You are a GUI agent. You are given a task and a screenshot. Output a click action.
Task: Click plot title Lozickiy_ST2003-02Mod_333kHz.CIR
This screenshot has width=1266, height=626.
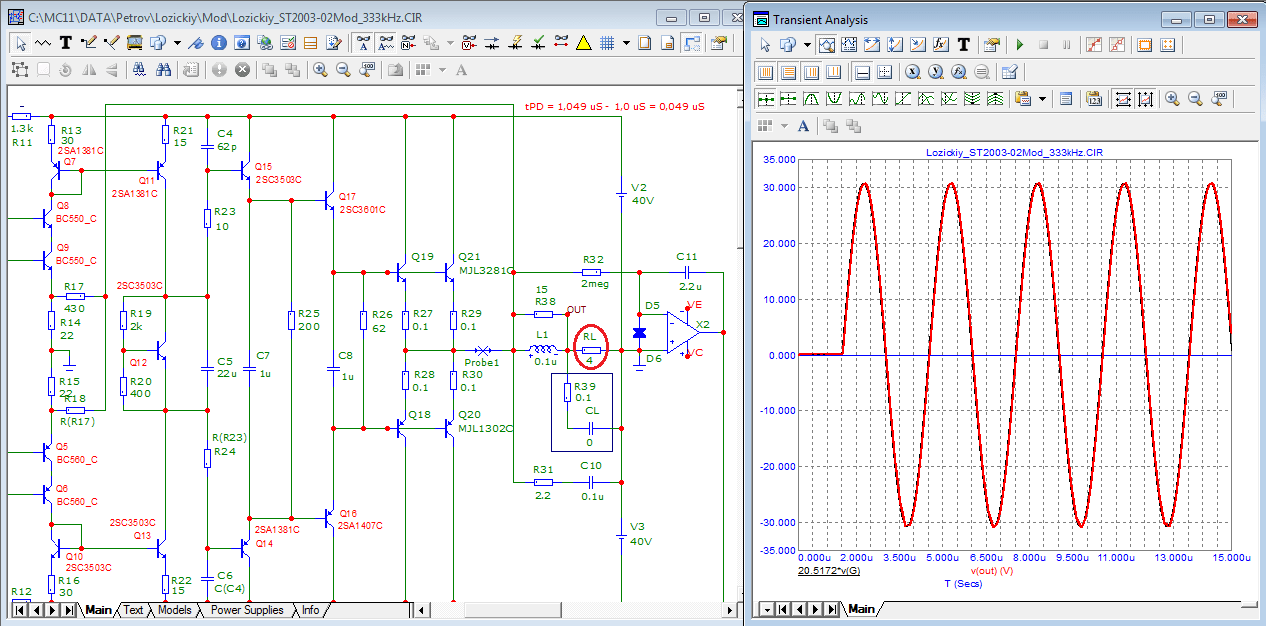coord(1015,151)
